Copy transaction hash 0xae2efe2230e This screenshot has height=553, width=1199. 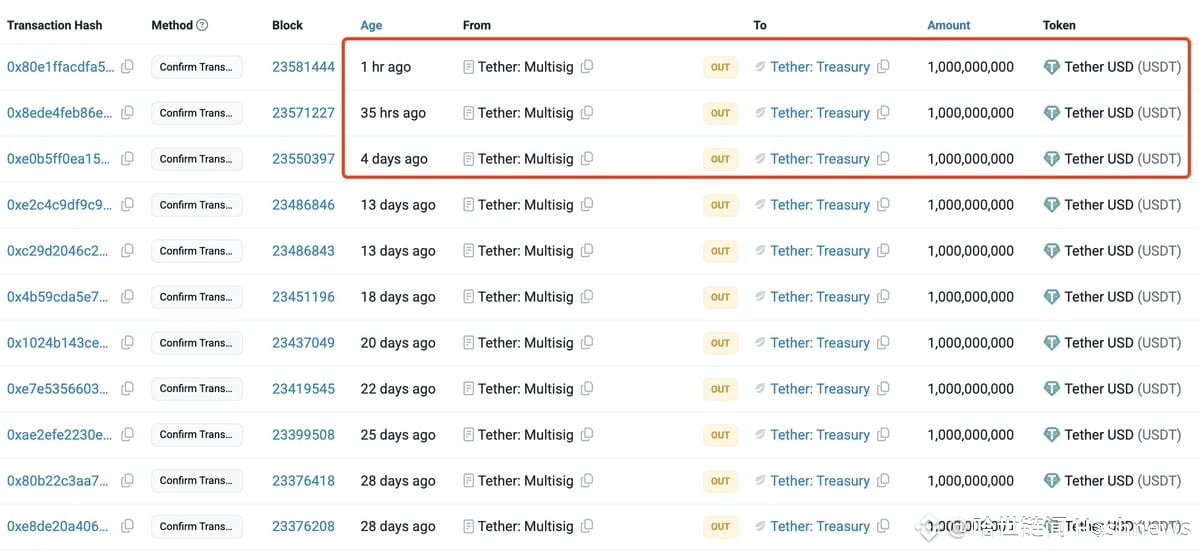tap(128, 434)
